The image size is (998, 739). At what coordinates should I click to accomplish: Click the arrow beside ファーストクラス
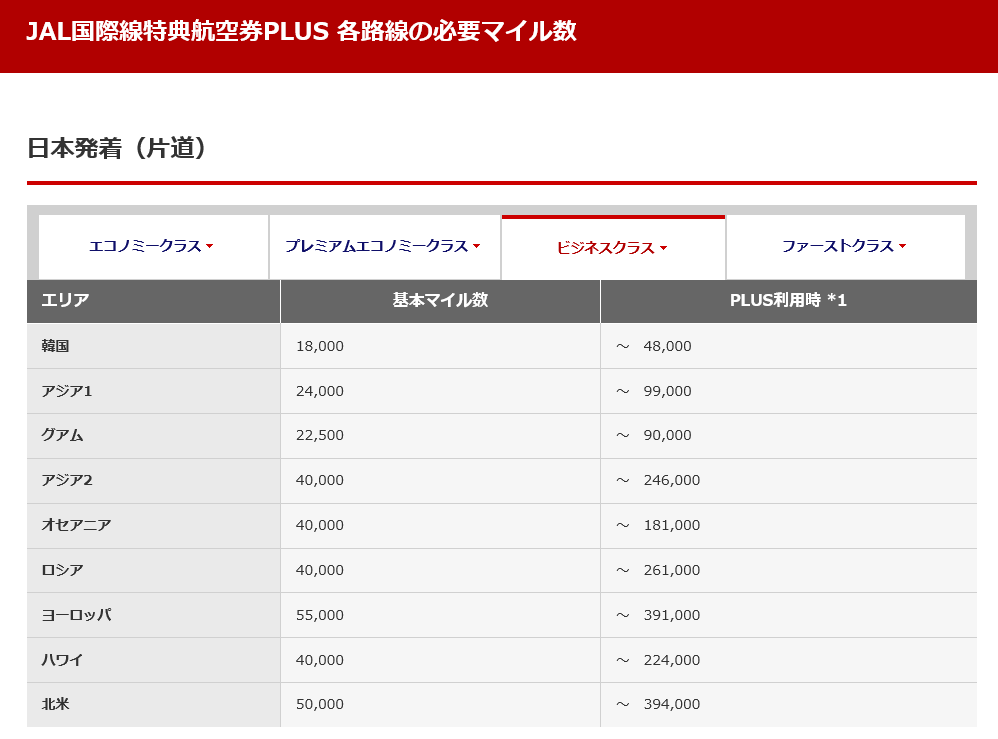point(902,246)
